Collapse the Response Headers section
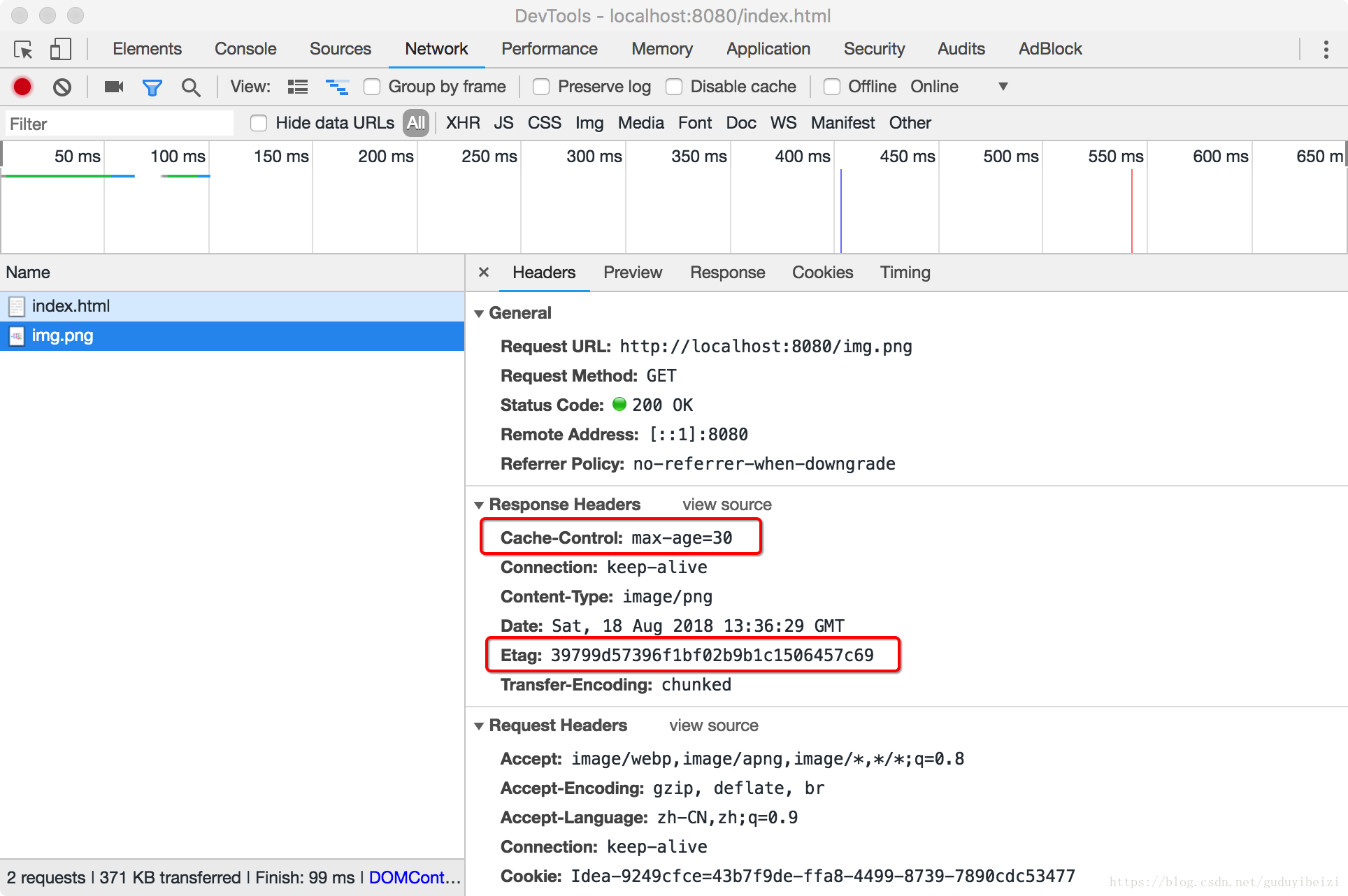 (482, 504)
